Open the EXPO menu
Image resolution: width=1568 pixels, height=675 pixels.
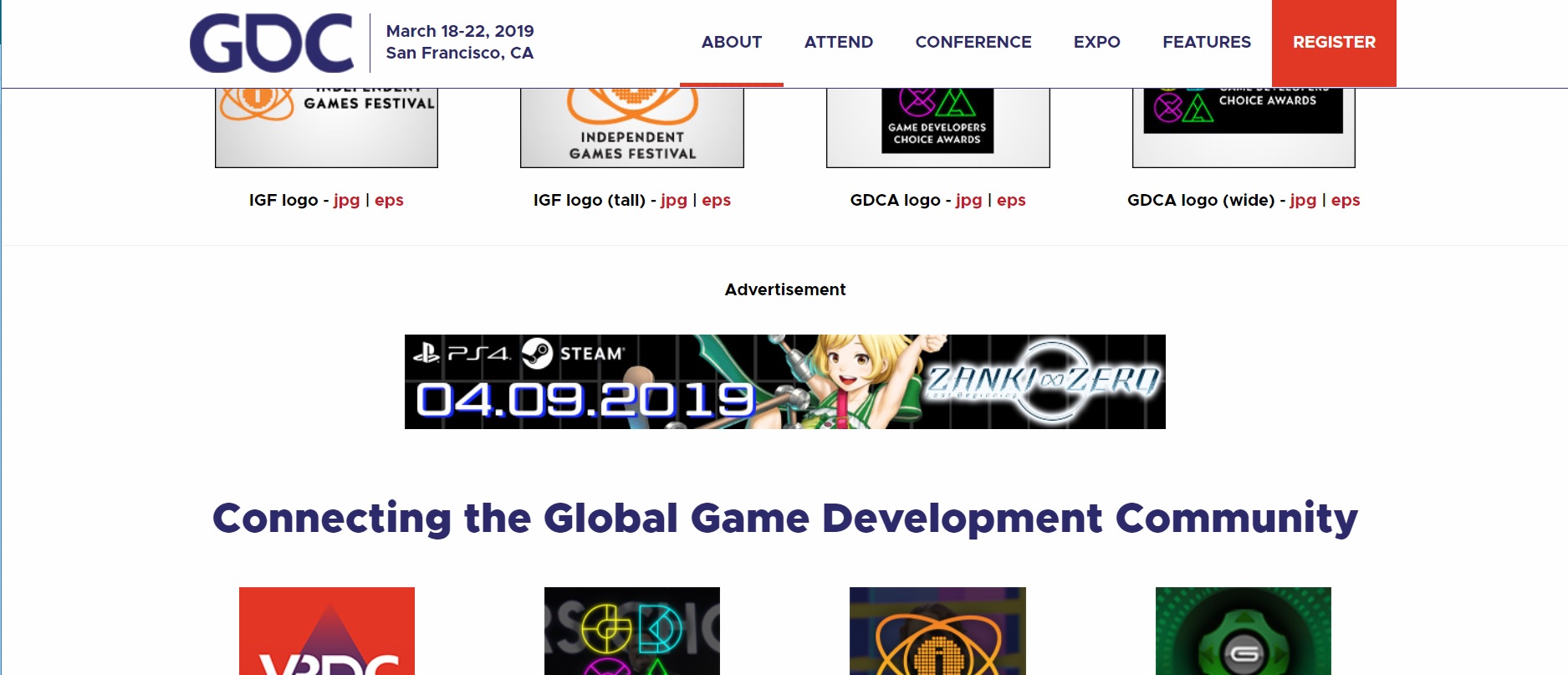click(x=1097, y=42)
